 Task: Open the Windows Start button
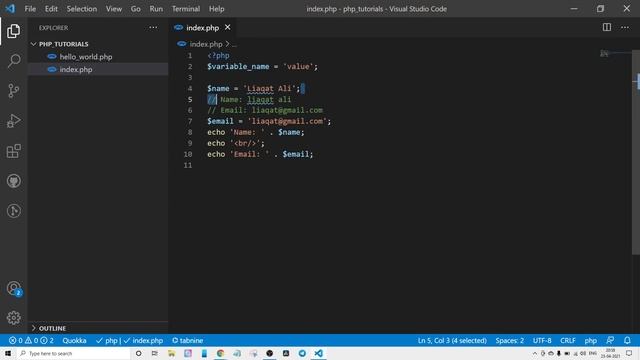[8, 353]
